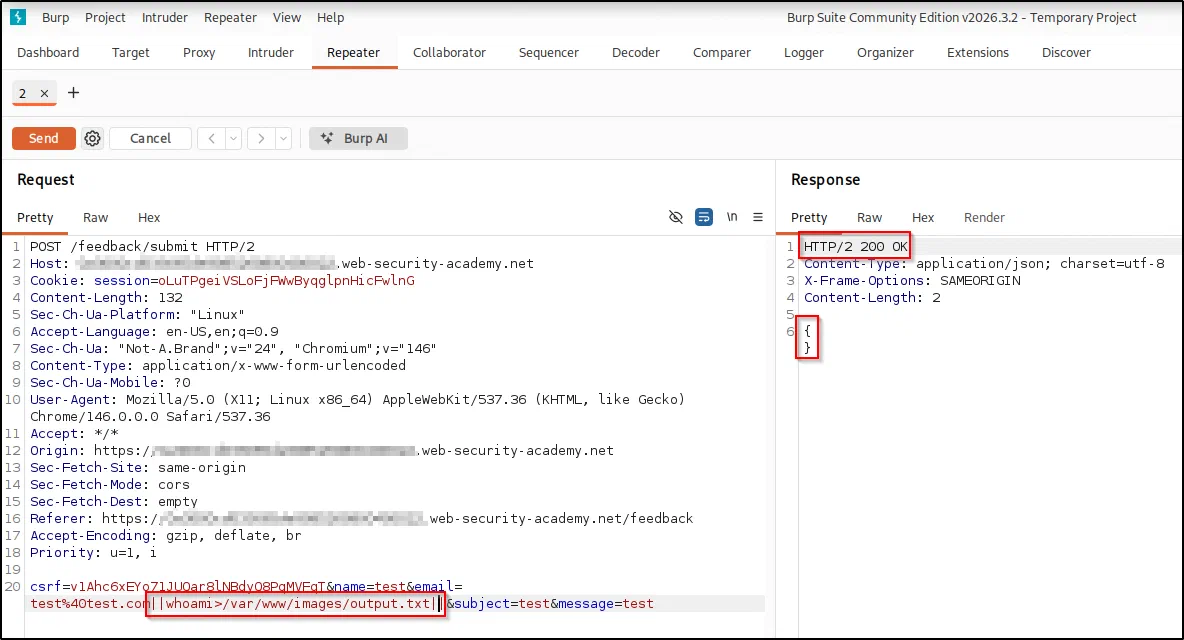Toggle hide non-printable characters eye icon
Screen dimensions: 1184x640
(676, 217)
